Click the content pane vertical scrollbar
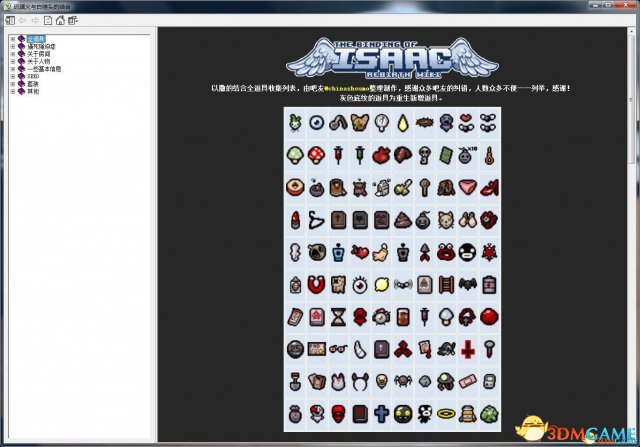The image size is (640, 447). 633,234
